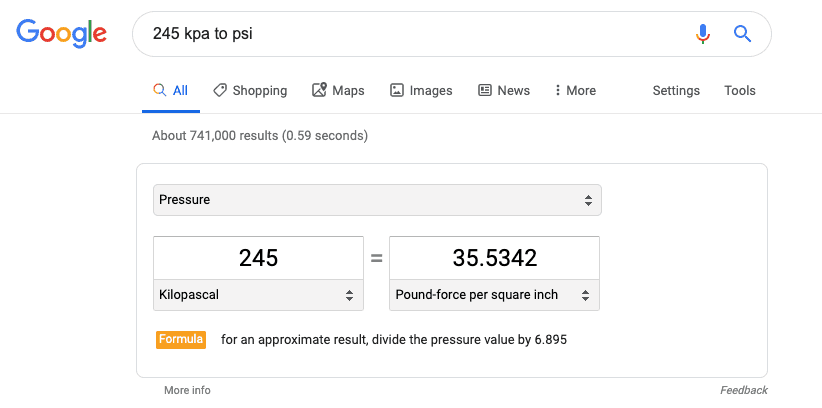Open the three-dot More menu
Screen dimensions: 822x408
tap(575, 90)
